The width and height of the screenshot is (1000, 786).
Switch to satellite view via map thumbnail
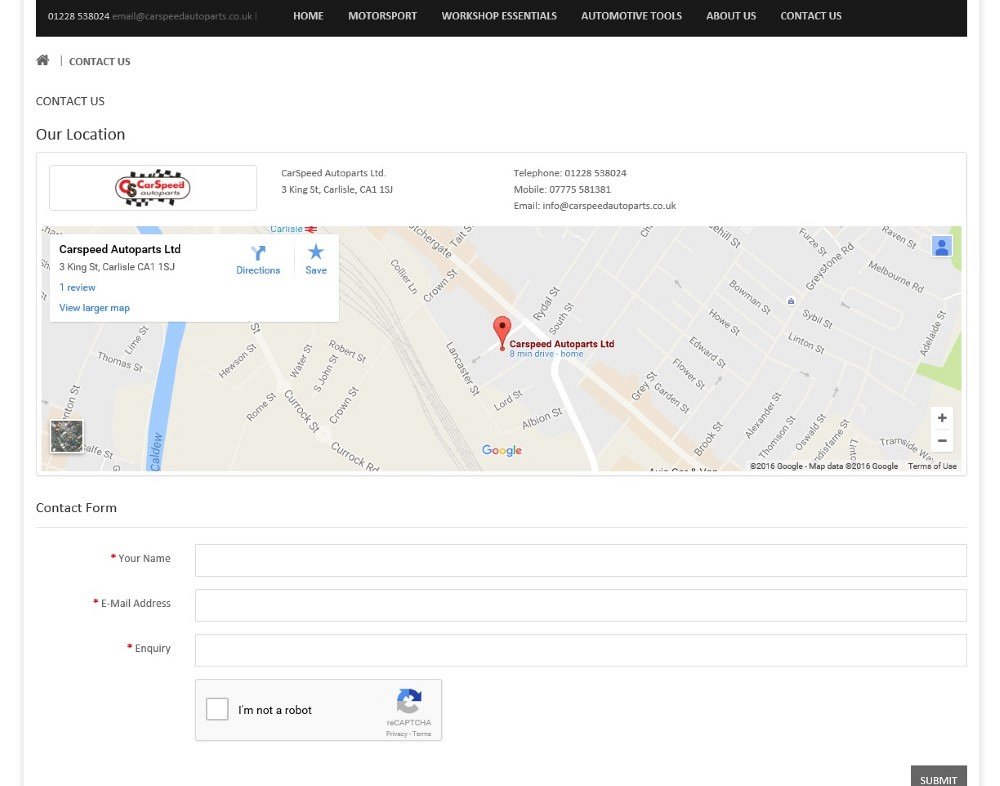[x=66, y=436]
